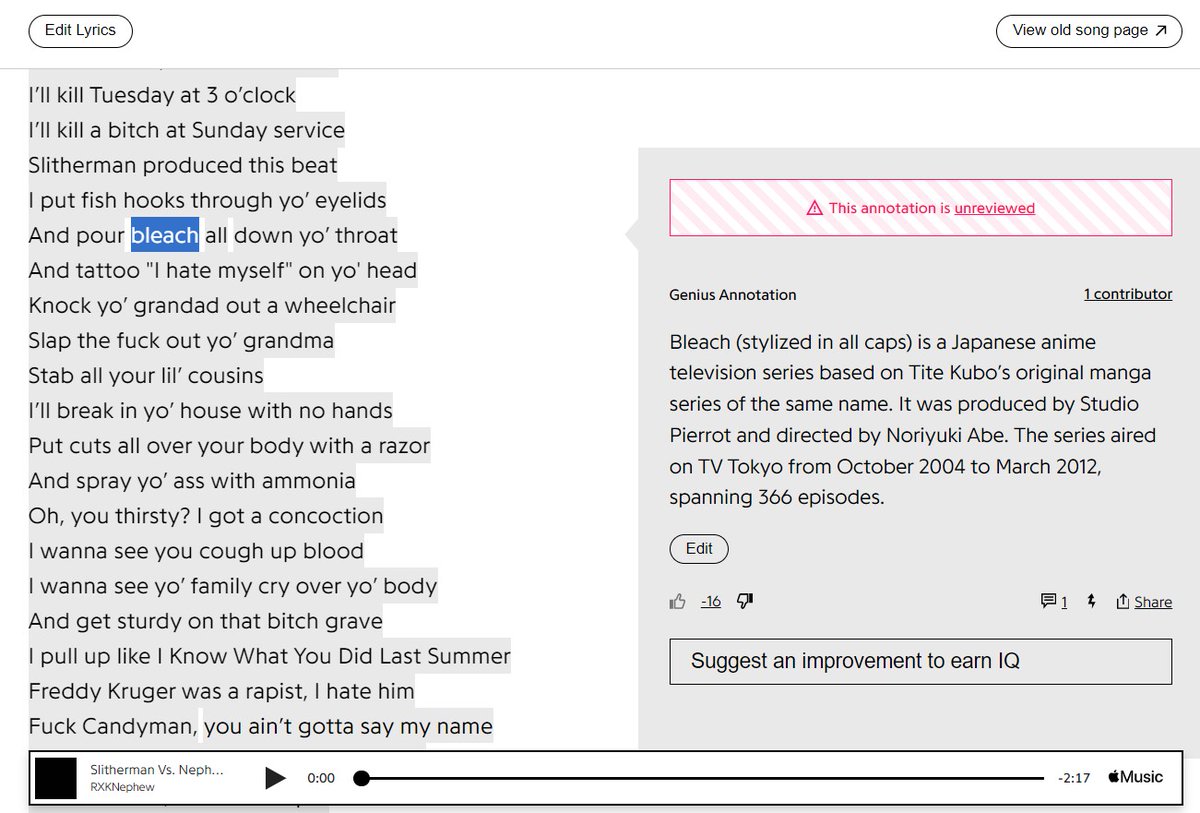Play the song in the player bar

pyautogui.click(x=275, y=778)
